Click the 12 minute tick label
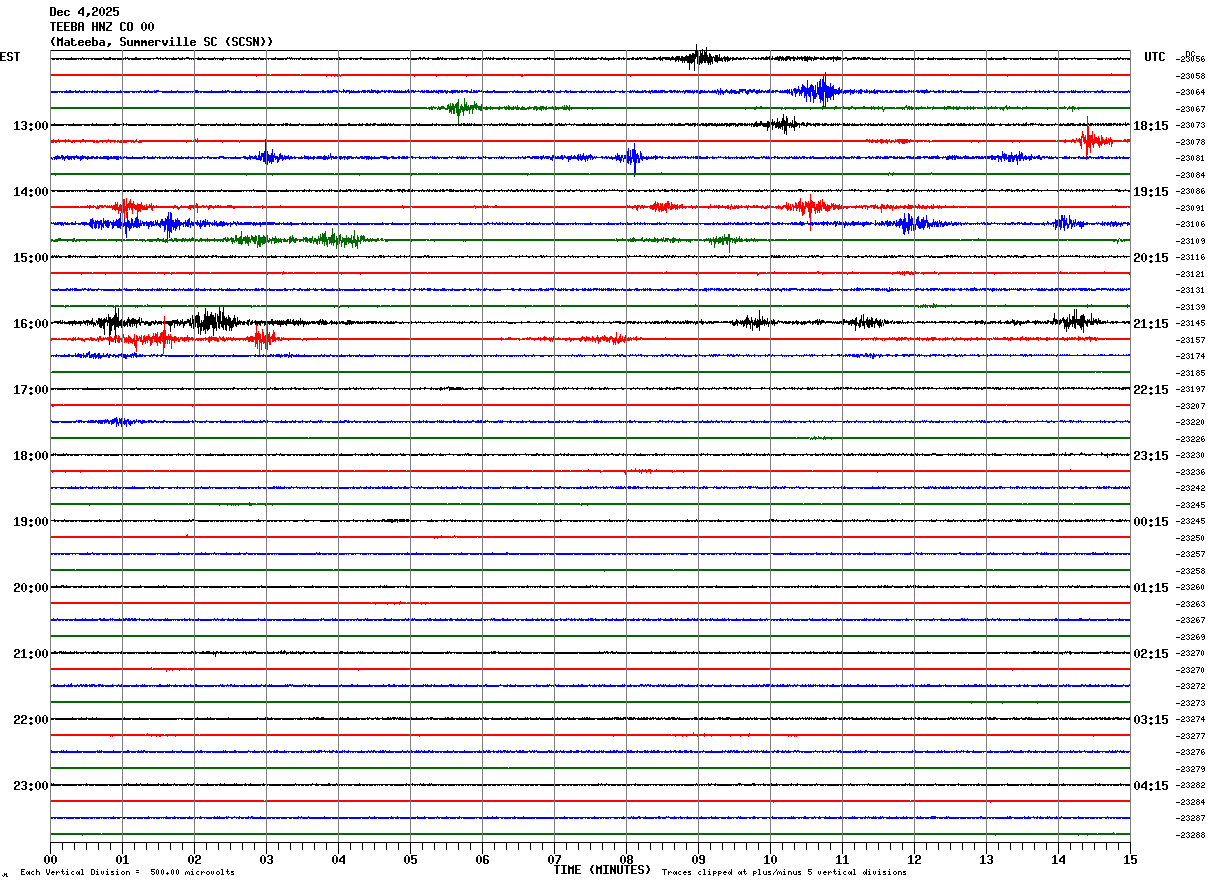The image size is (1210, 886). [x=914, y=860]
